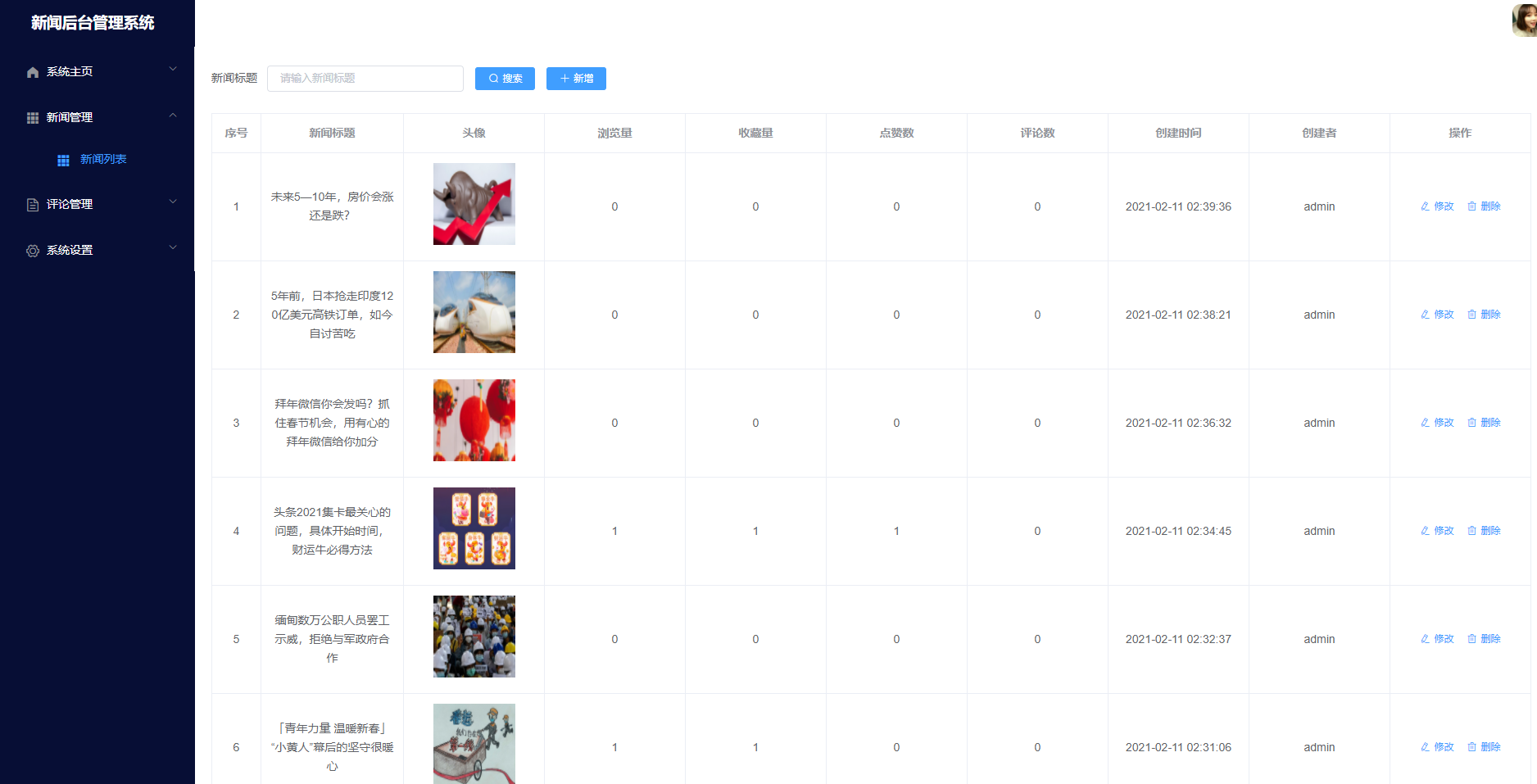Click 删除 for news row 4

[1484, 531]
